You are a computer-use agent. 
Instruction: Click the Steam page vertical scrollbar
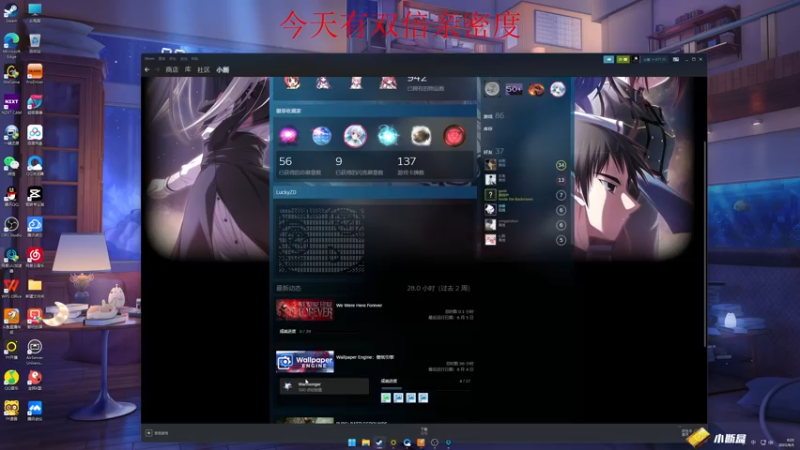705,244
